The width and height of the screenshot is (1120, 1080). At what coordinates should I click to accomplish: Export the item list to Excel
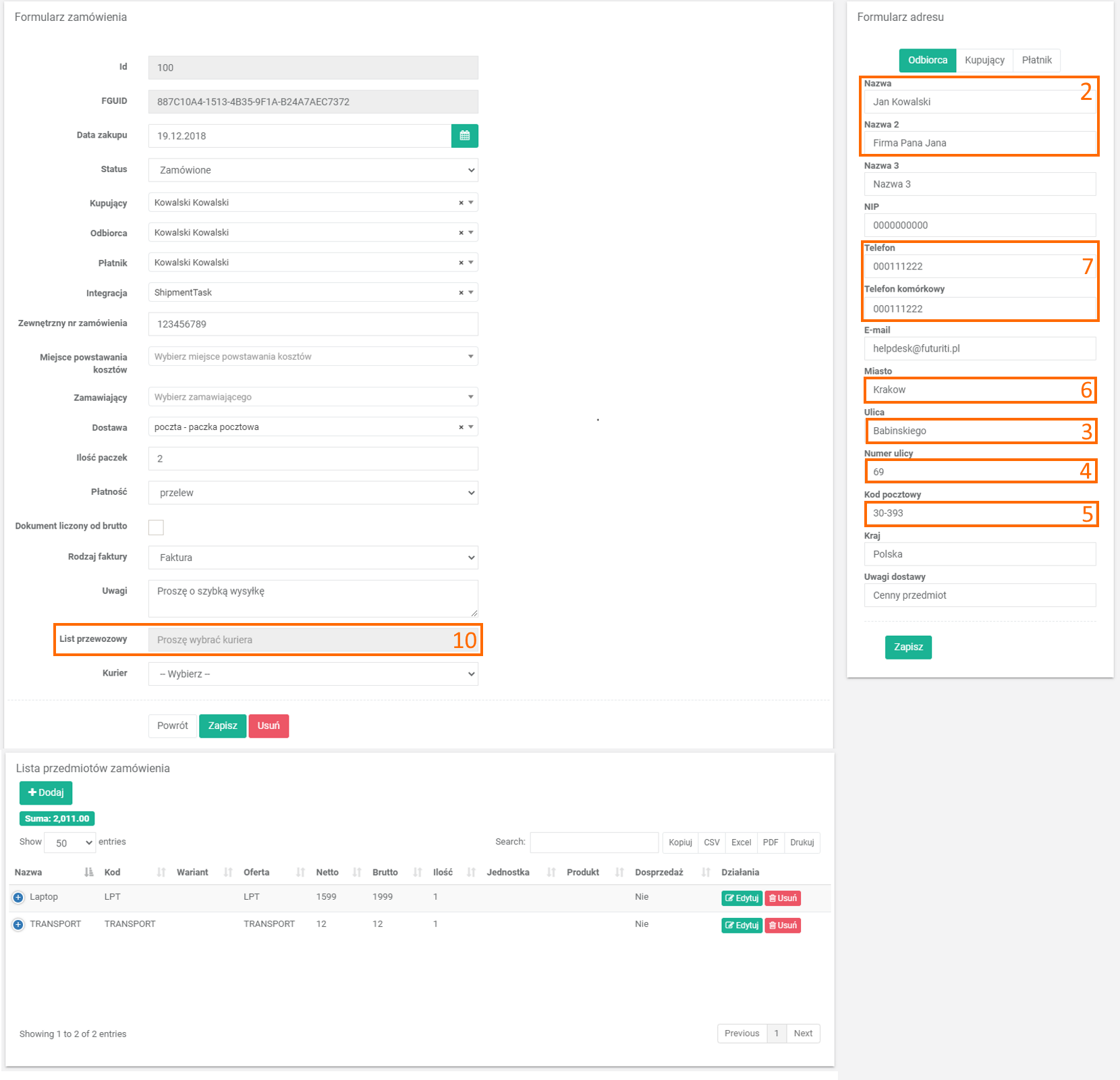(741, 842)
